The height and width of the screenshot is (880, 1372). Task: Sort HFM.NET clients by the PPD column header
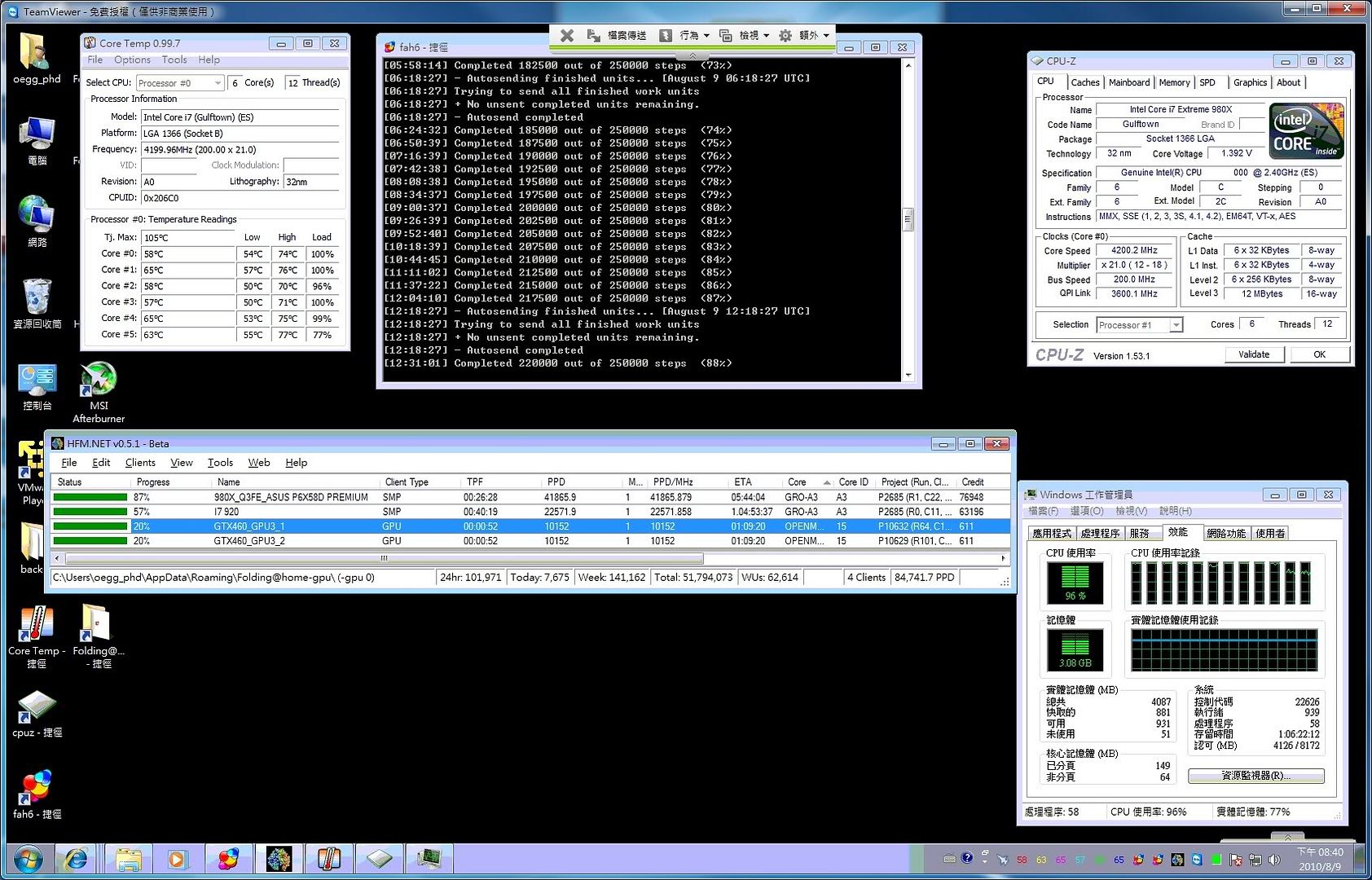(x=583, y=482)
